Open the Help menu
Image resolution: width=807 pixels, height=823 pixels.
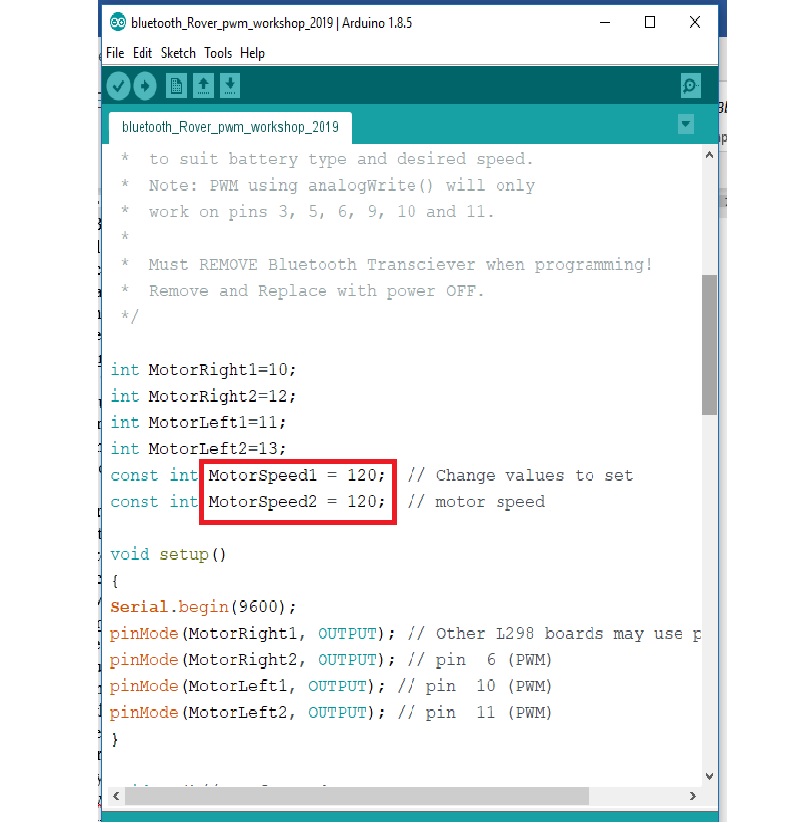252,53
